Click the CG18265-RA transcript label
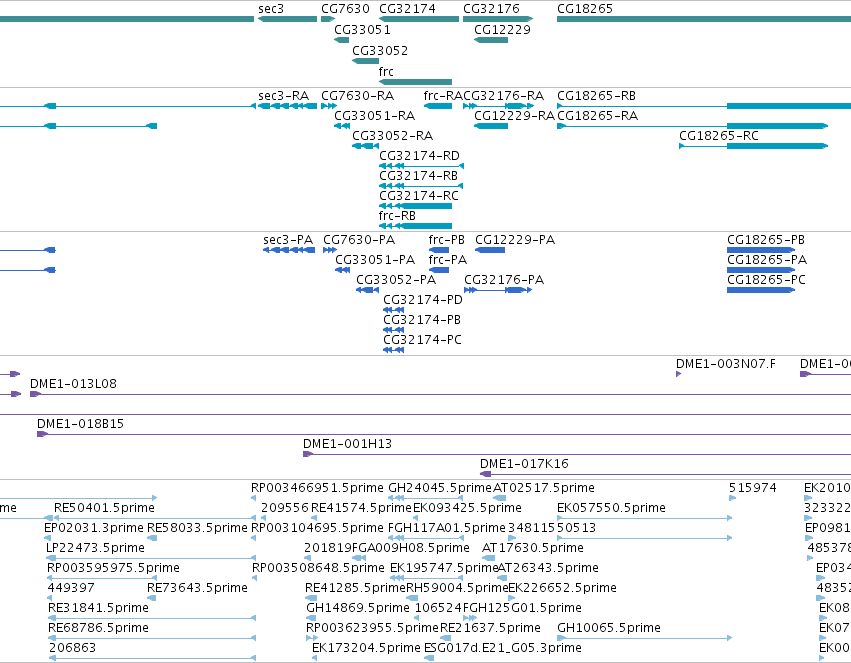The height and width of the screenshot is (663, 851). pos(598,116)
